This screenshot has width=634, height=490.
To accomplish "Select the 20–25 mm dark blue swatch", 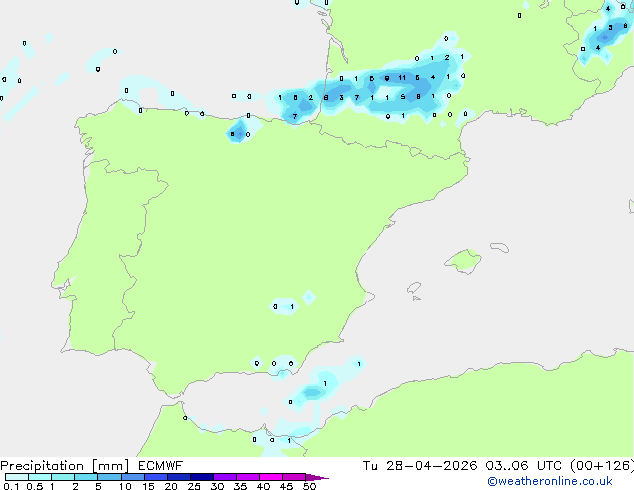I will [x=178, y=477].
